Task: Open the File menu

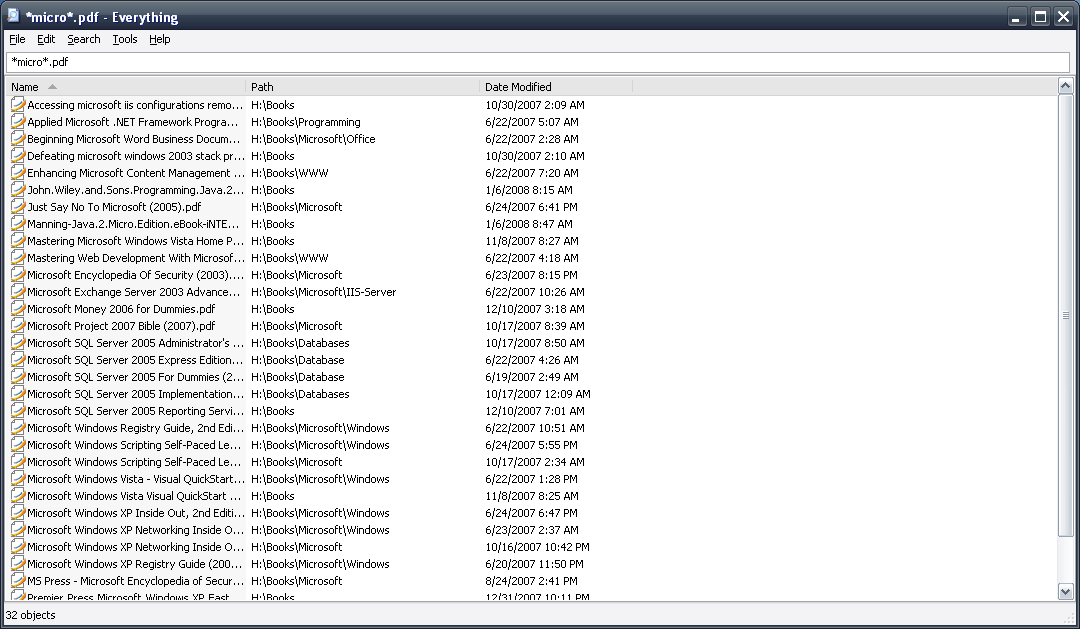Action: coord(17,39)
